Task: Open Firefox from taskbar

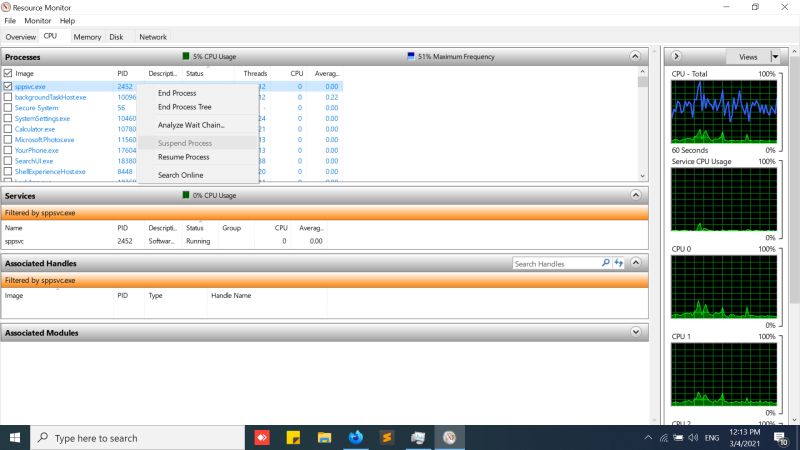Action: [x=356, y=438]
